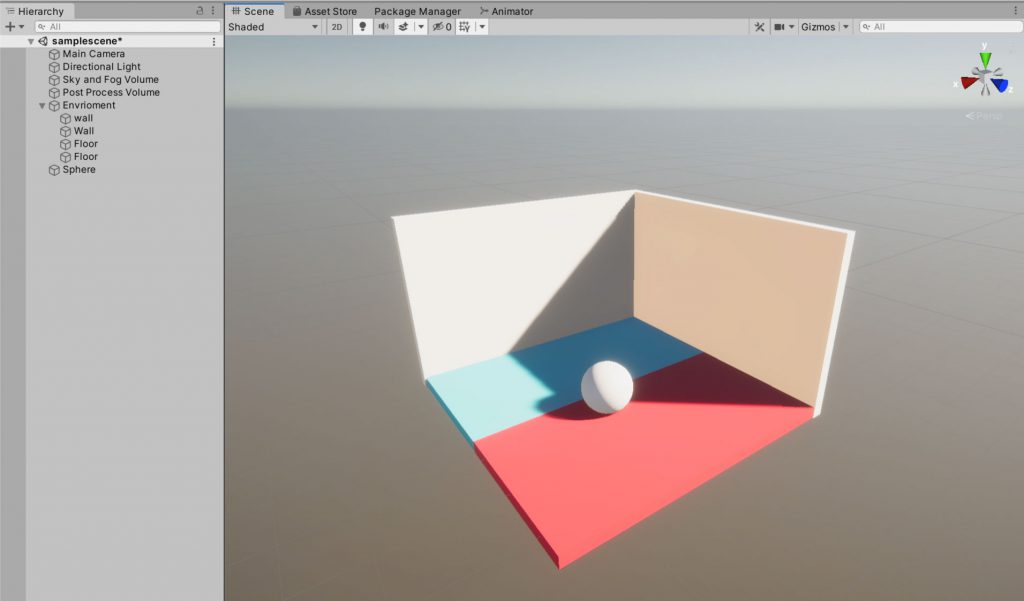Toggle scene lighting with the lightbulb icon

(363, 27)
